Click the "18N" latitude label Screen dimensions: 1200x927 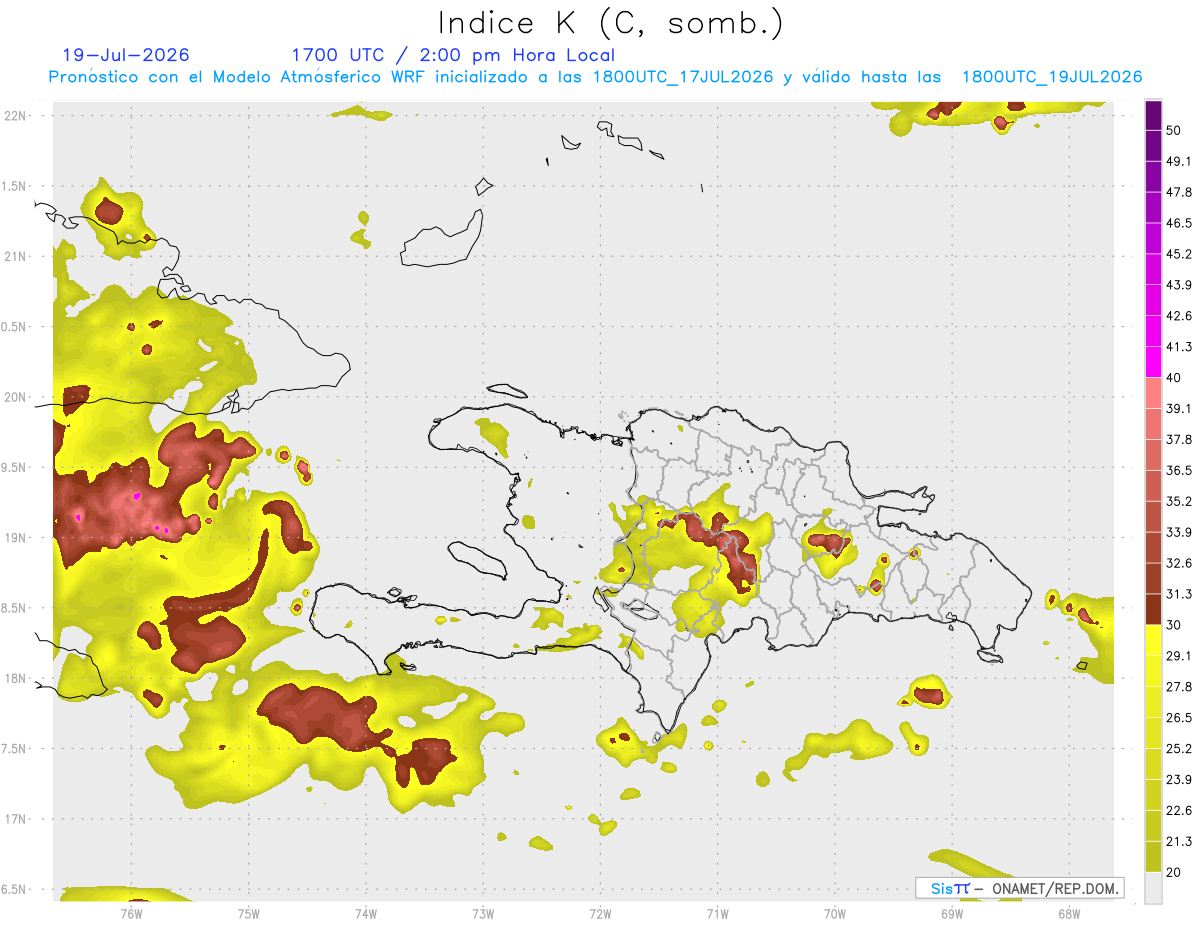16,678
